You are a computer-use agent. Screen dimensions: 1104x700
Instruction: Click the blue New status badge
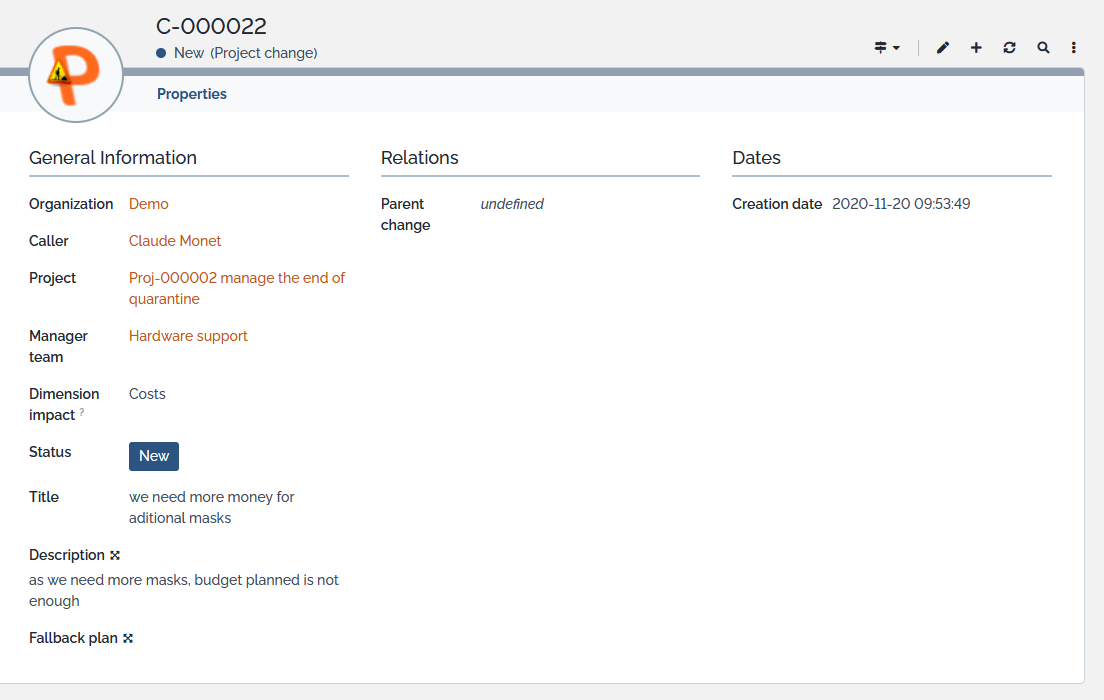(154, 456)
